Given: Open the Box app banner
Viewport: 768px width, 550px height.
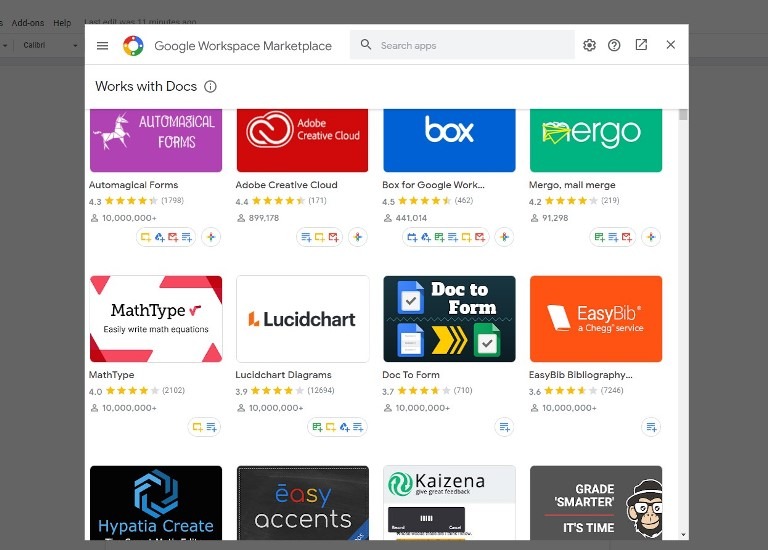Looking at the screenshot, I should coord(449,140).
